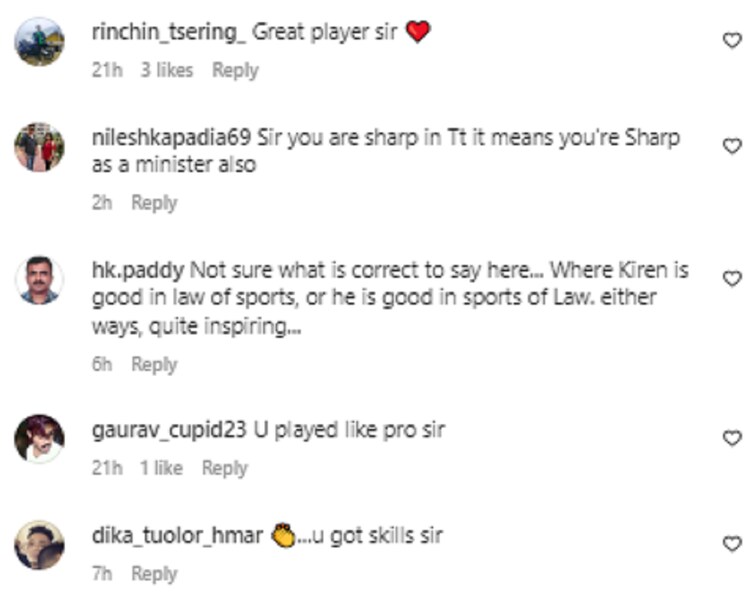Open nileshkapadia69's avatar

pyautogui.click(x=40, y=149)
